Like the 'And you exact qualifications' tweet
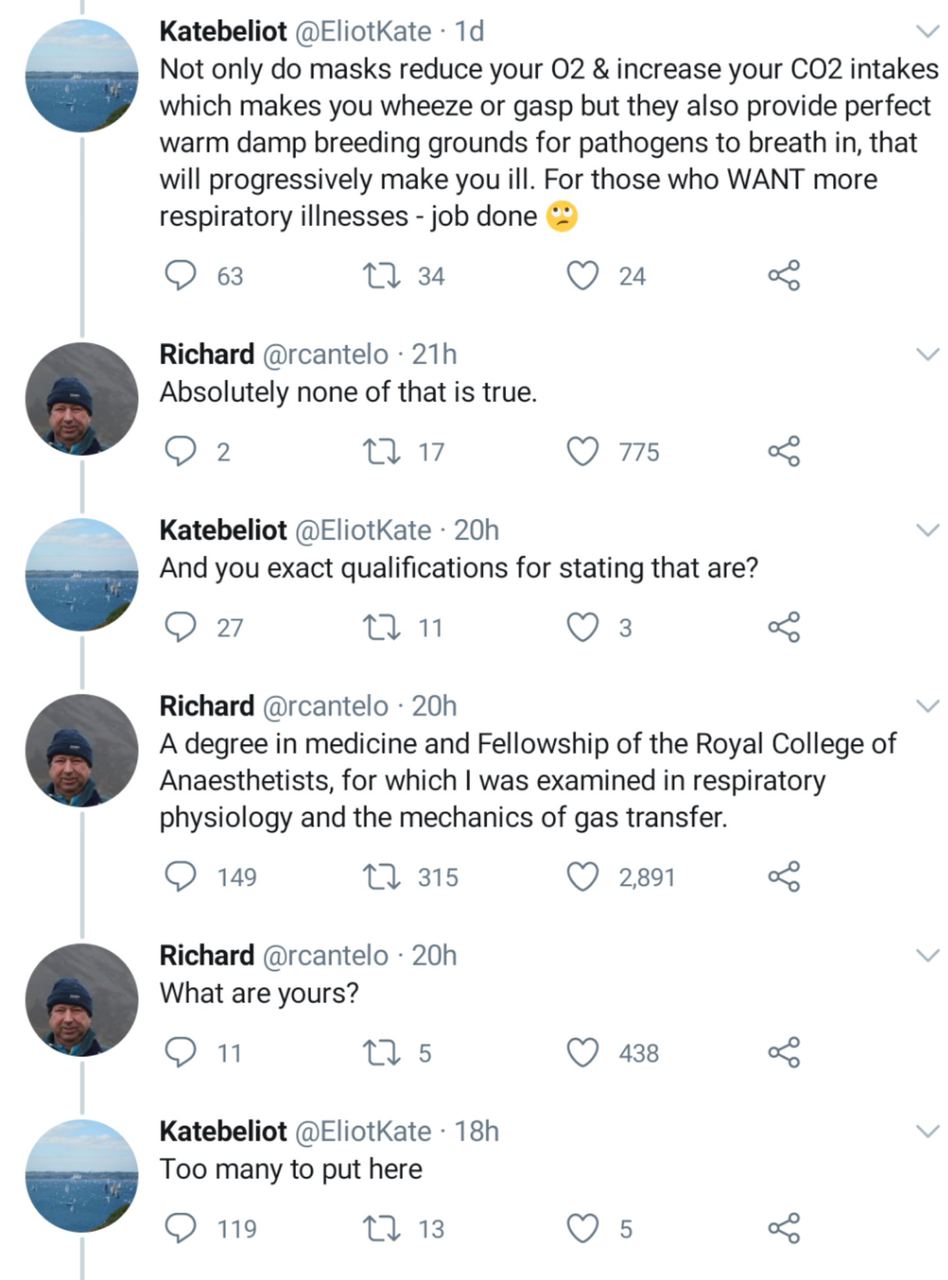This screenshot has height=1280, width=948. tap(583, 628)
